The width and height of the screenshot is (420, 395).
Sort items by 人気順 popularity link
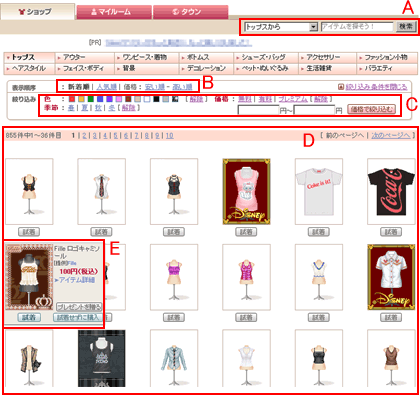click(107, 87)
